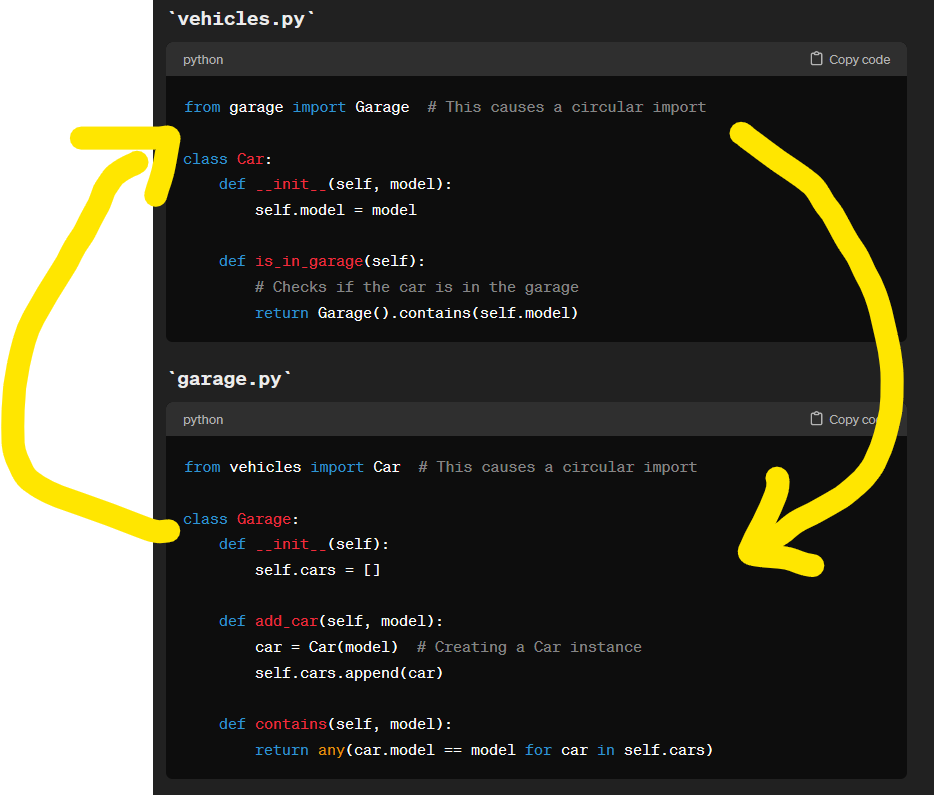Click comment '# Creating a Car instance'
Viewport: 934px width, 795px height.
[x=530, y=647]
